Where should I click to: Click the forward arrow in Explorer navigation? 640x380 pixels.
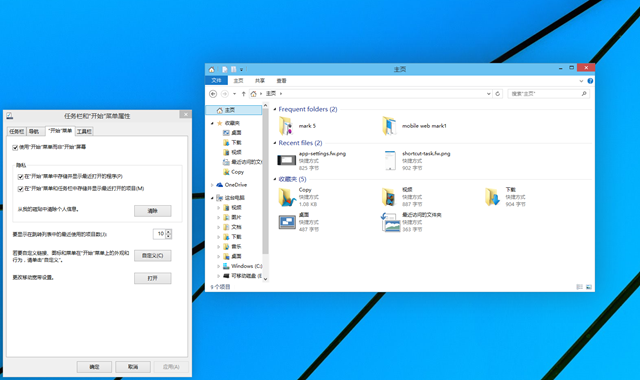pos(224,94)
